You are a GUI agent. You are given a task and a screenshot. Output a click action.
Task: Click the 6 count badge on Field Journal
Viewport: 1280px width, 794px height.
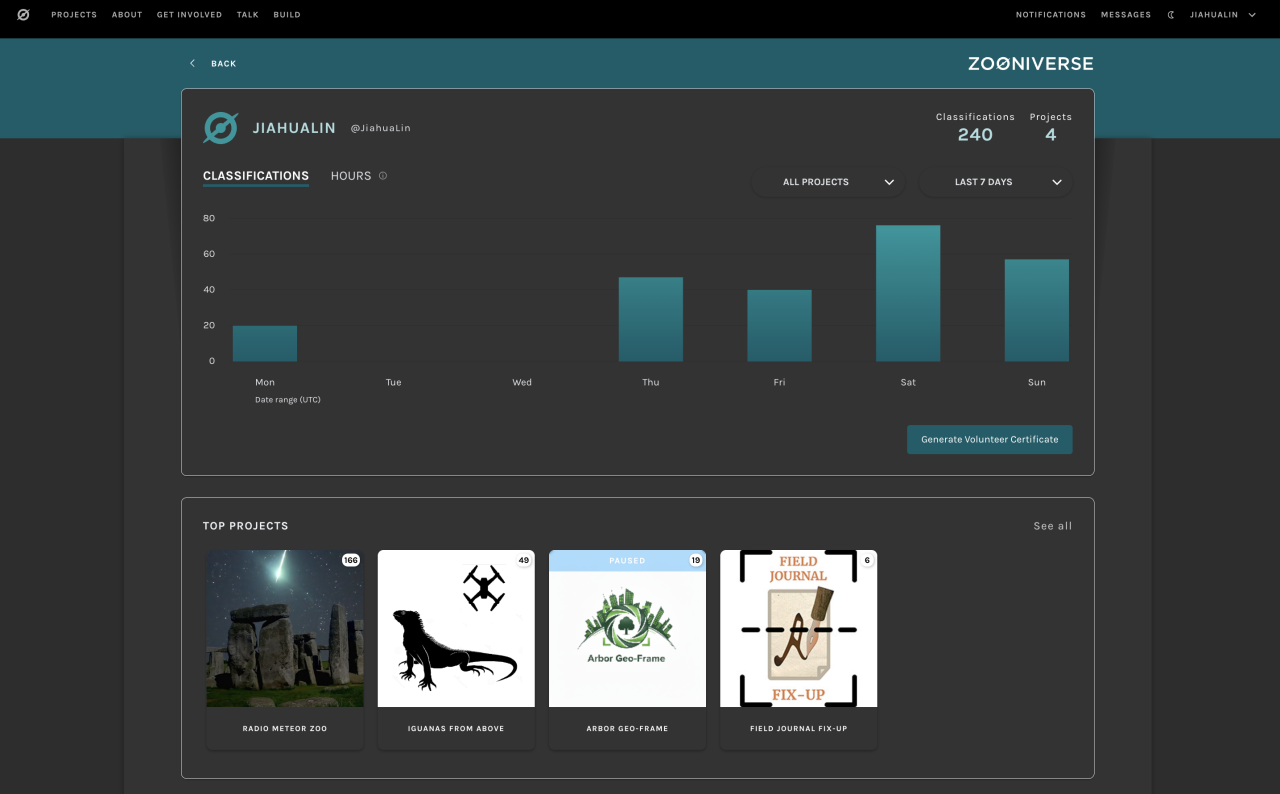(x=867, y=560)
